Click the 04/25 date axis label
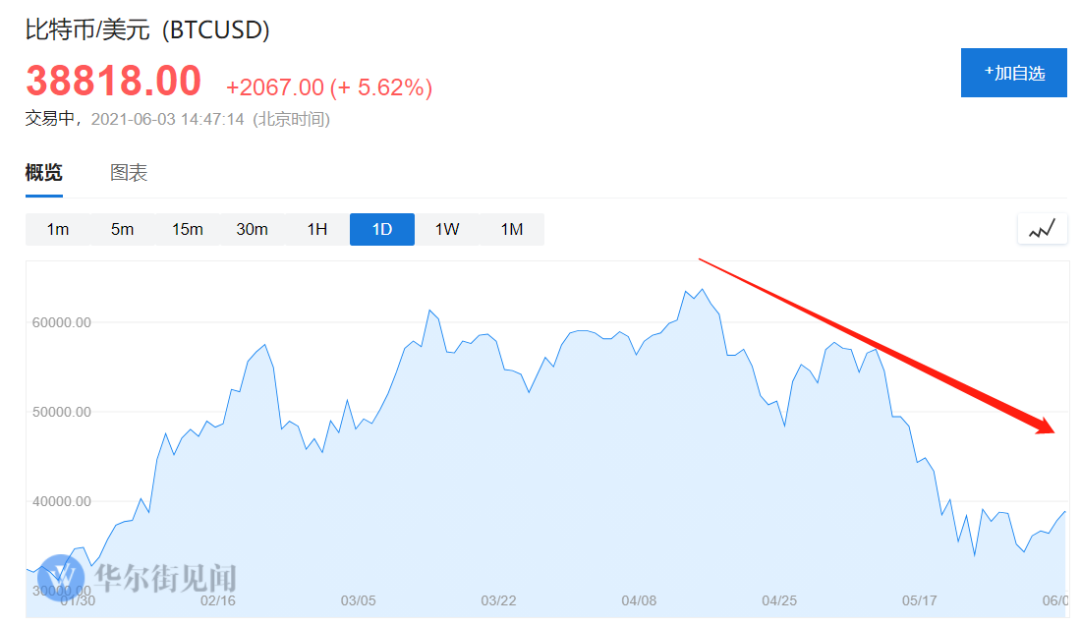 click(778, 601)
